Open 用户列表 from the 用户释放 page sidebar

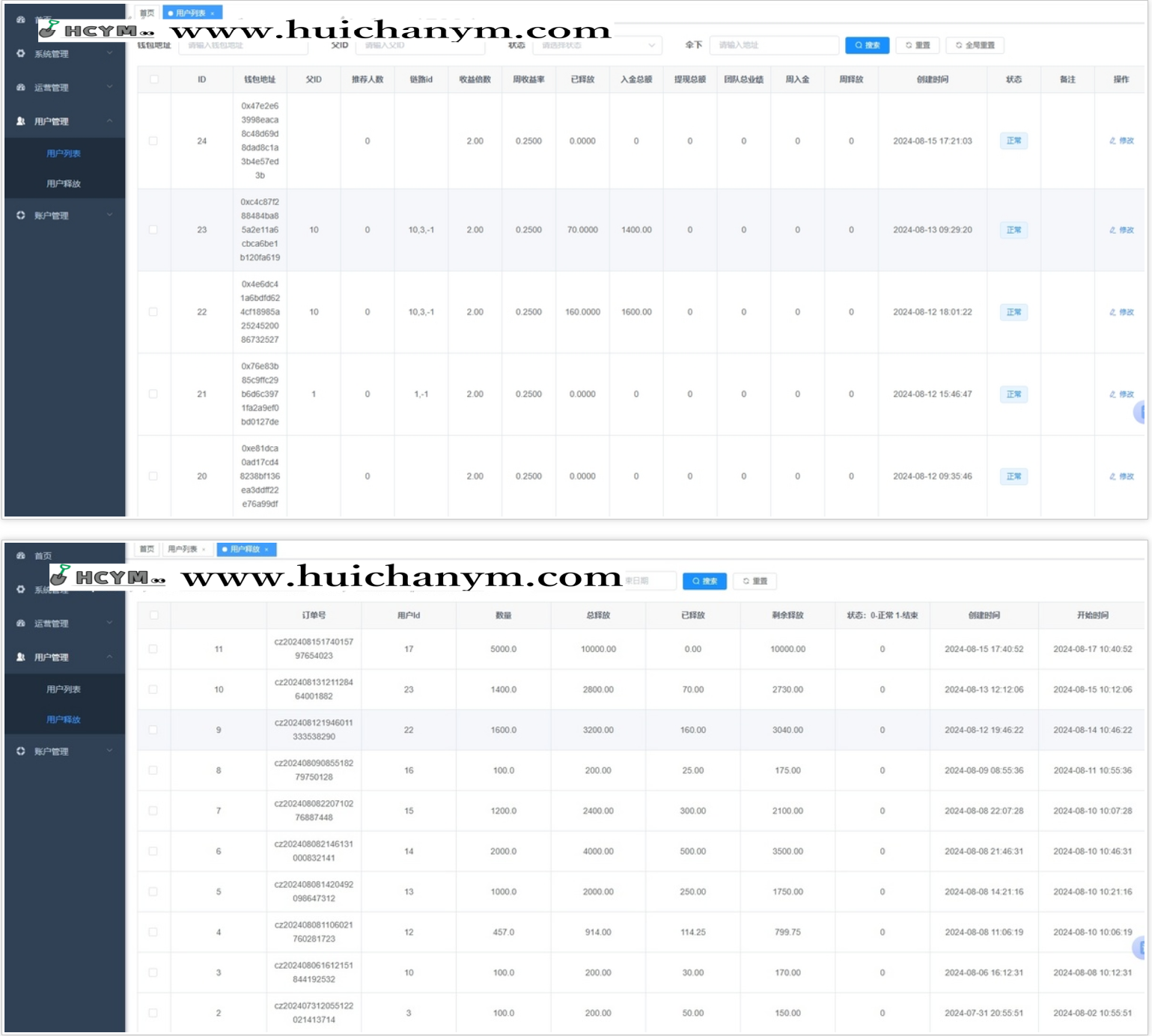[64, 689]
